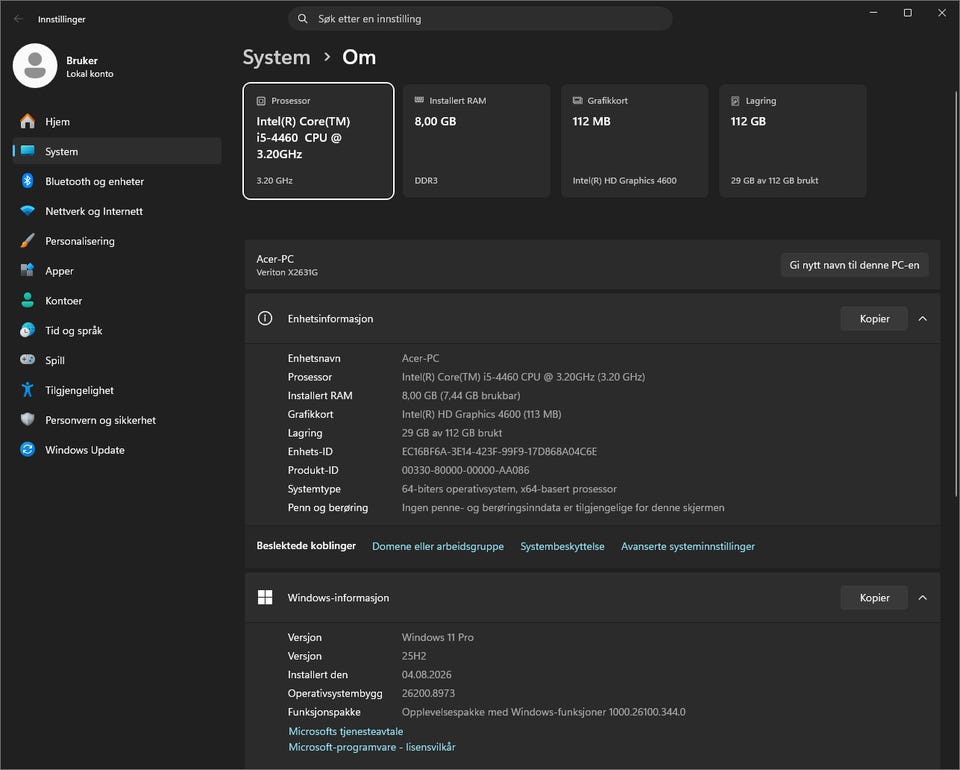Click the Enhetsinformasjon info circle icon
Screen dimensions: 960x770
[265, 318]
